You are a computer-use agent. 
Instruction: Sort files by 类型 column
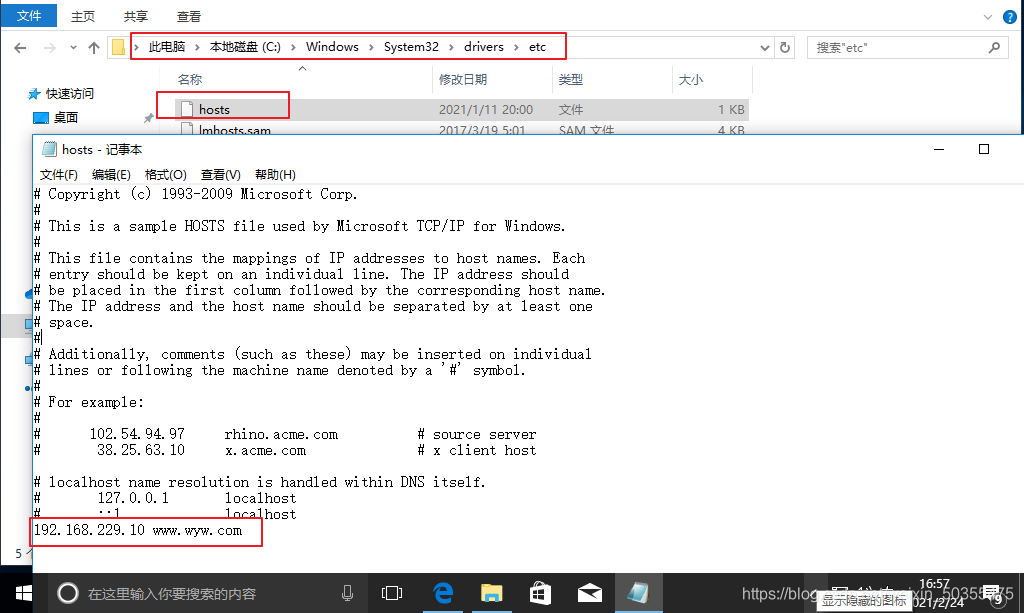coord(571,80)
